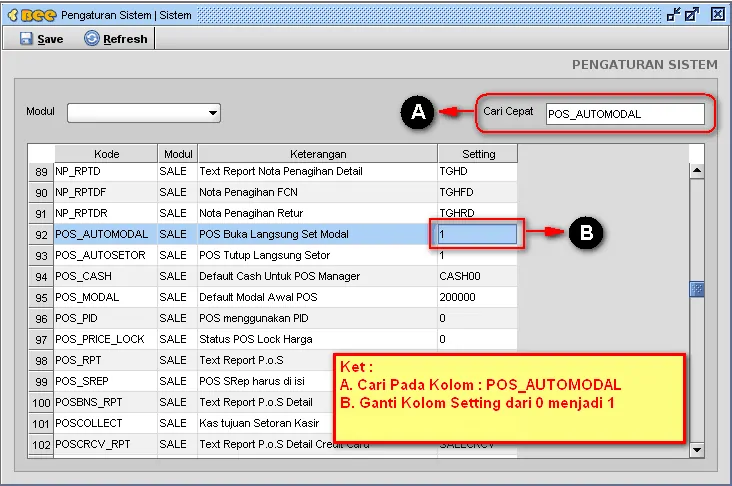
Task: Click row number 95 header
Action: coord(41,297)
